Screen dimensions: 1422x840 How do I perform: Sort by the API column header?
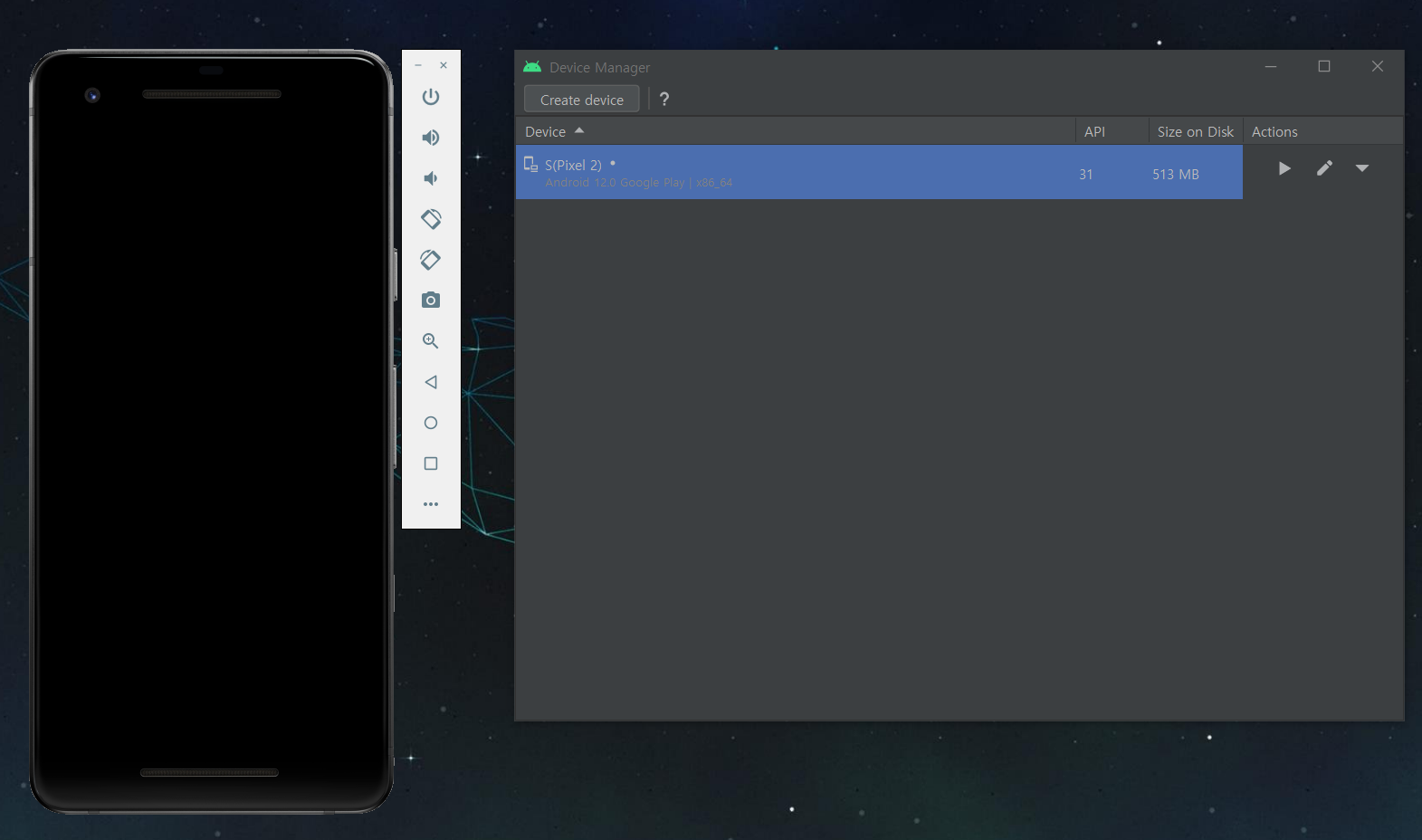coord(1112,131)
